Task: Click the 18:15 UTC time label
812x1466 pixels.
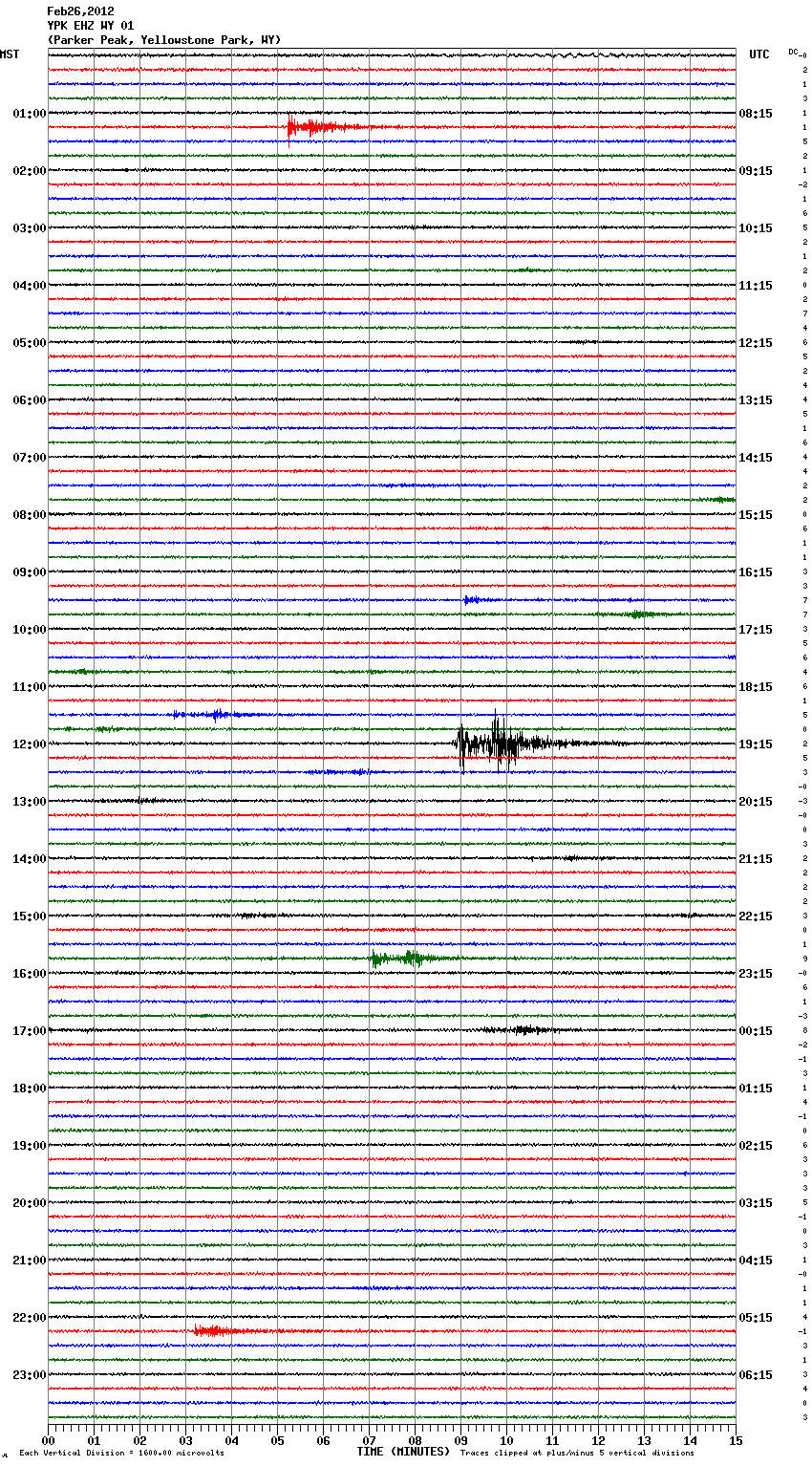Action: click(756, 687)
